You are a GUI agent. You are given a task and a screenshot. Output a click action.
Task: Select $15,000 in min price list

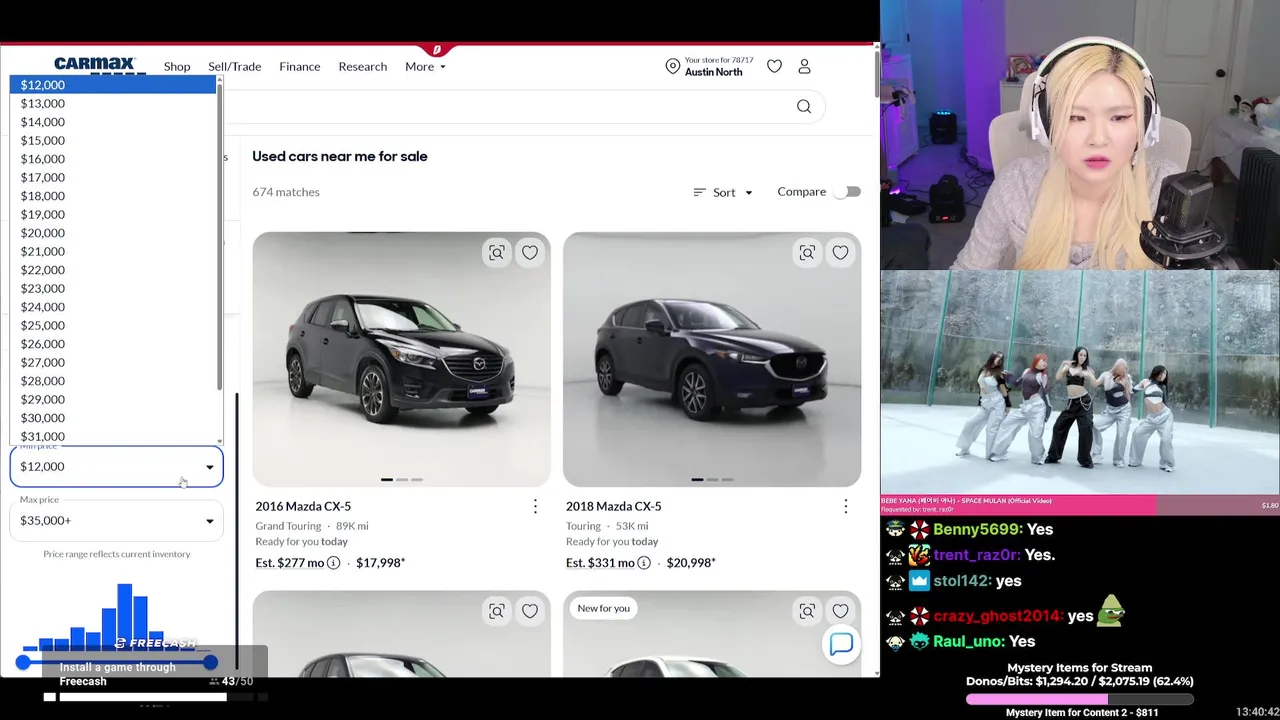point(112,140)
